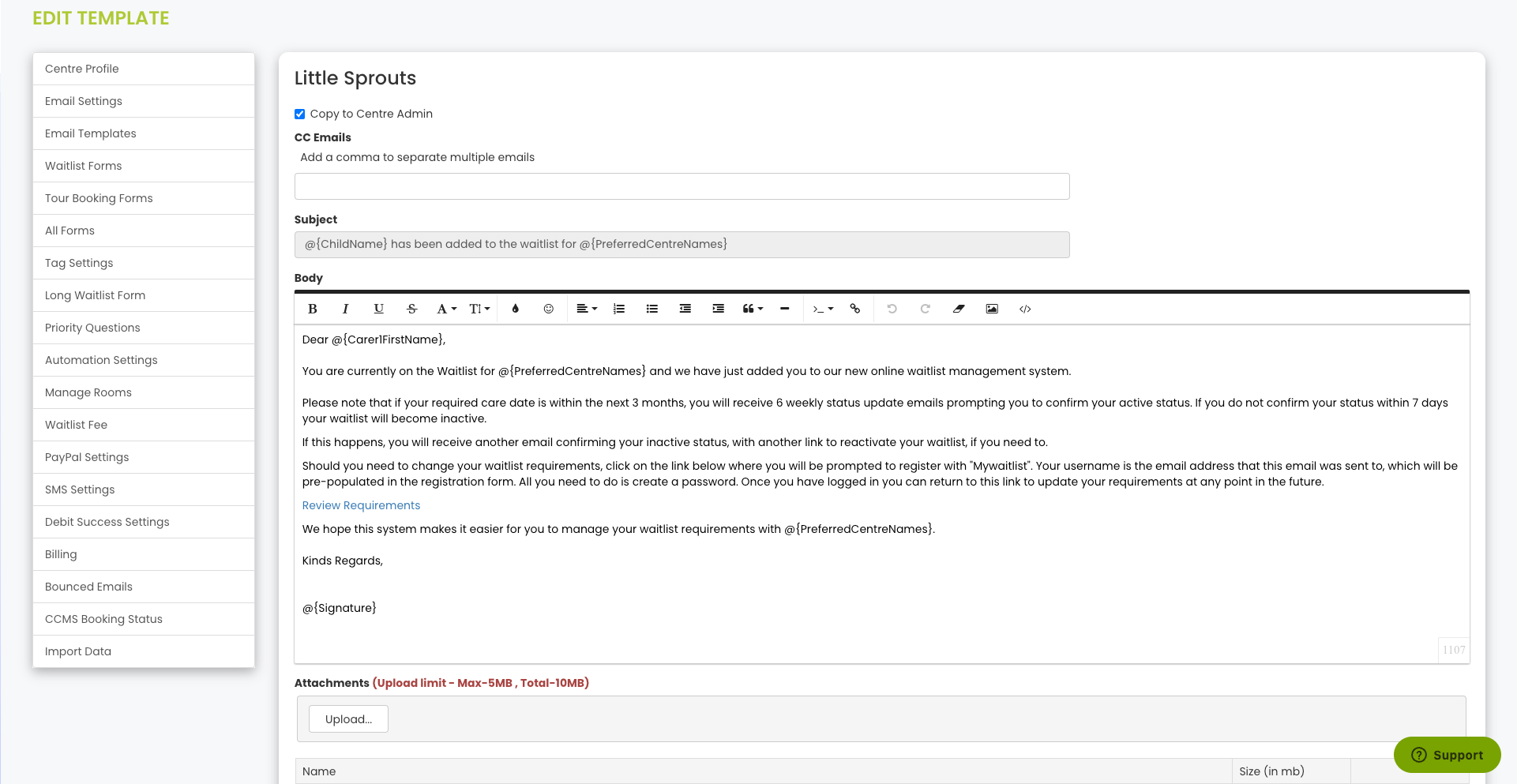Image resolution: width=1517 pixels, height=784 pixels.
Task: Insert a bulleted list
Action: click(x=652, y=309)
